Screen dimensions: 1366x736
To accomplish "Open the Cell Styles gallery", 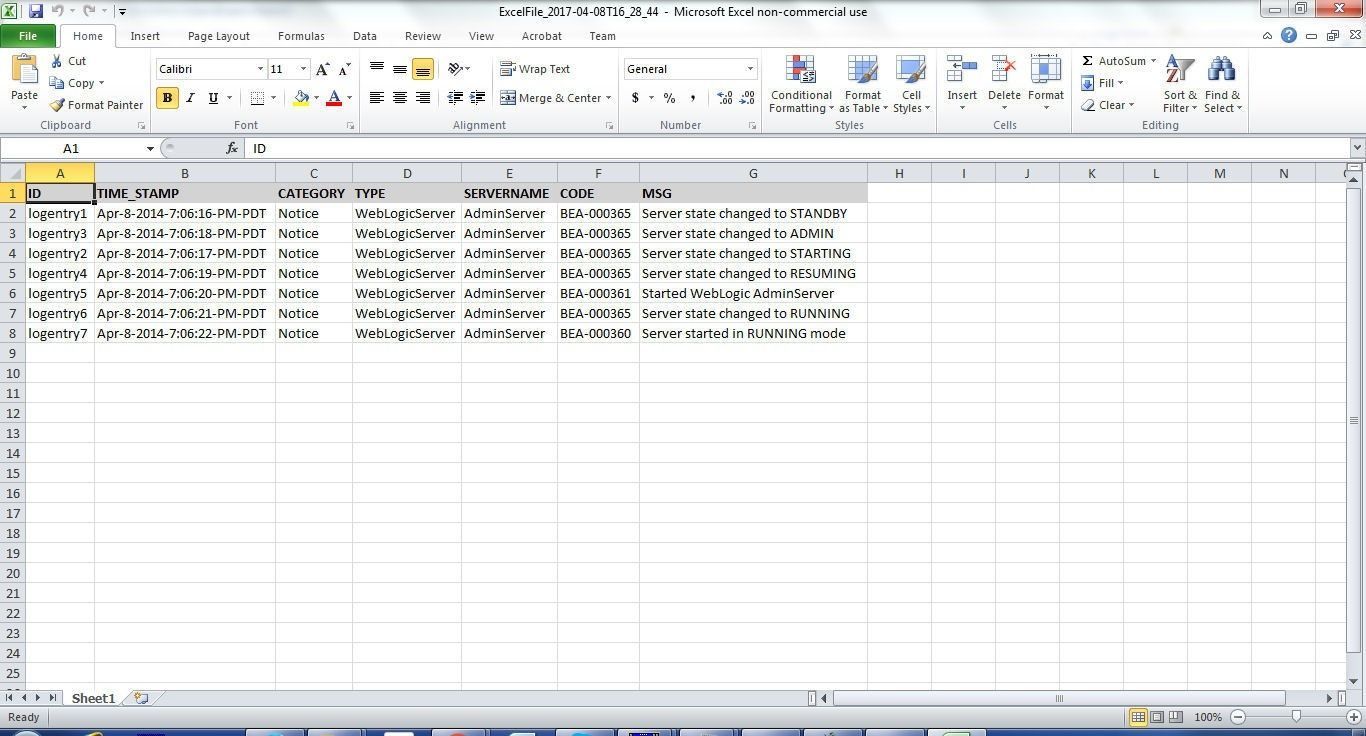I will [911, 85].
